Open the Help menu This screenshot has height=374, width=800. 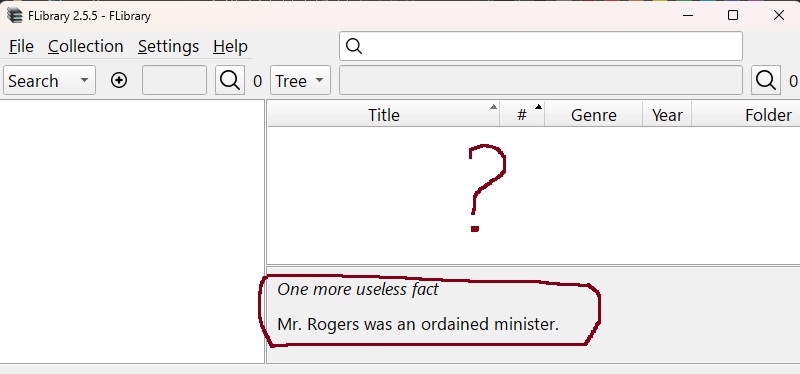(230, 46)
